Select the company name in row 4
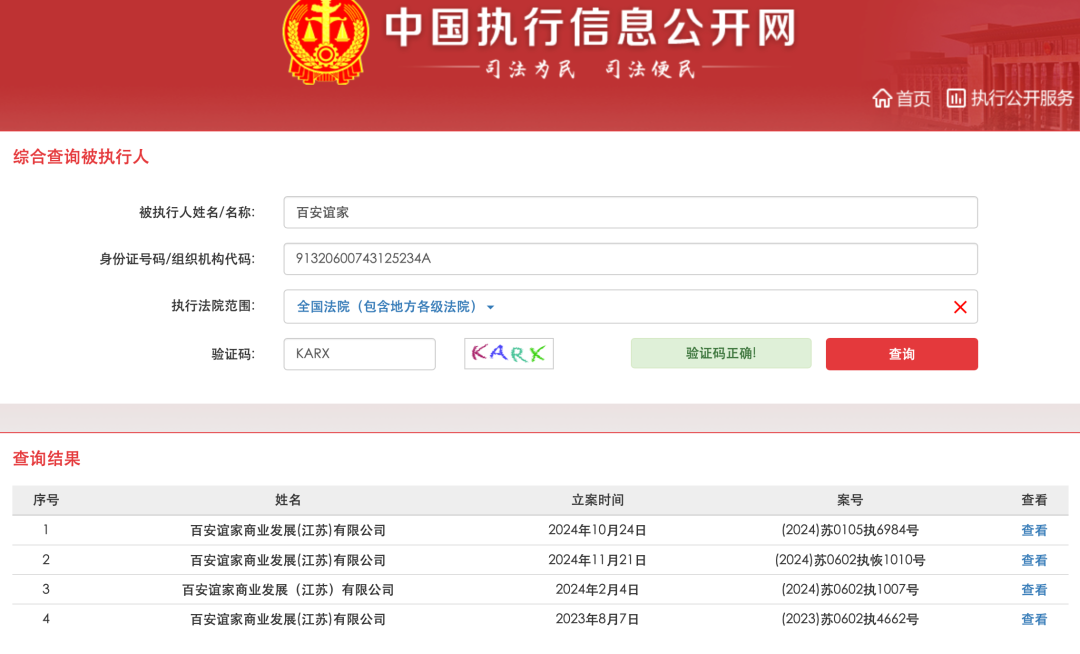 tap(288, 620)
